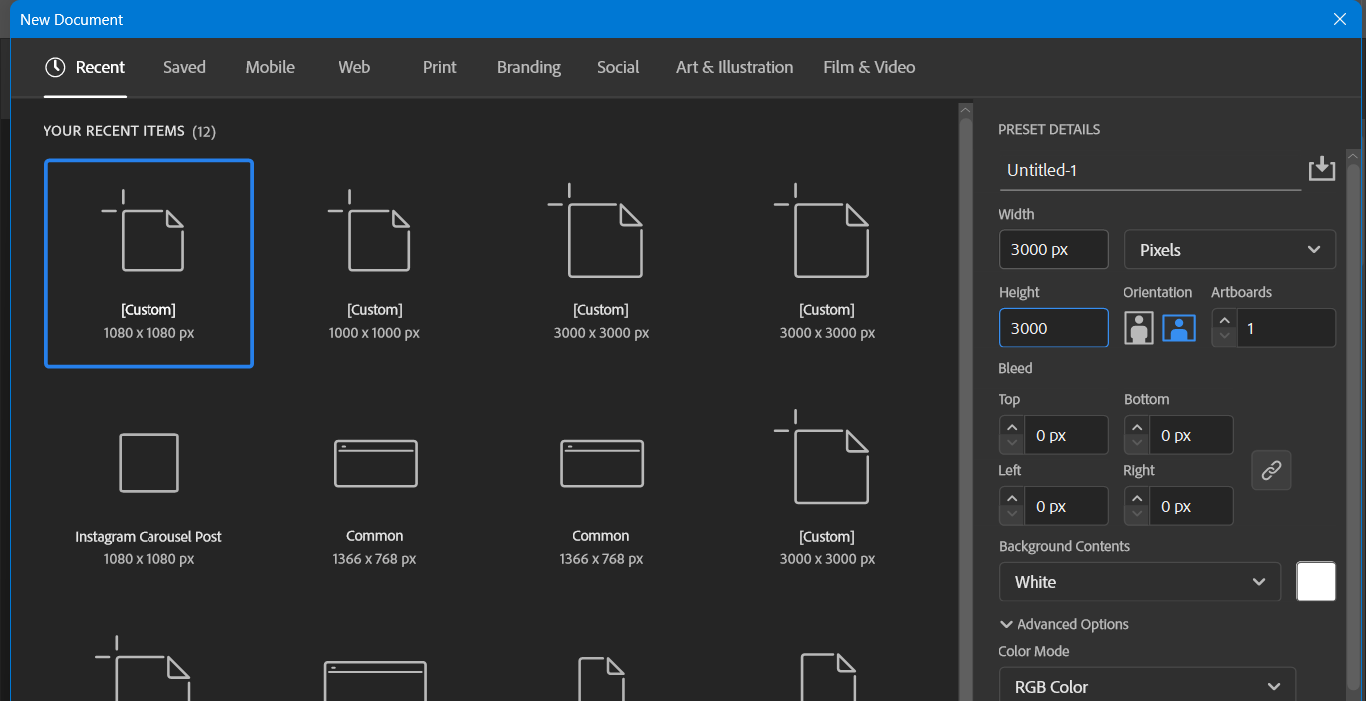This screenshot has width=1366, height=701.
Task: Switch to the Mobile tab
Action: tap(270, 67)
